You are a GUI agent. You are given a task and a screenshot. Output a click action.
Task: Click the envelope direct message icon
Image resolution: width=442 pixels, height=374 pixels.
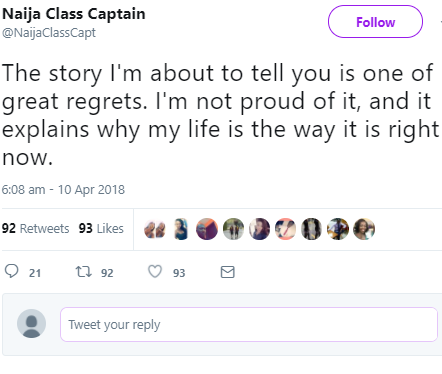click(228, 272)
